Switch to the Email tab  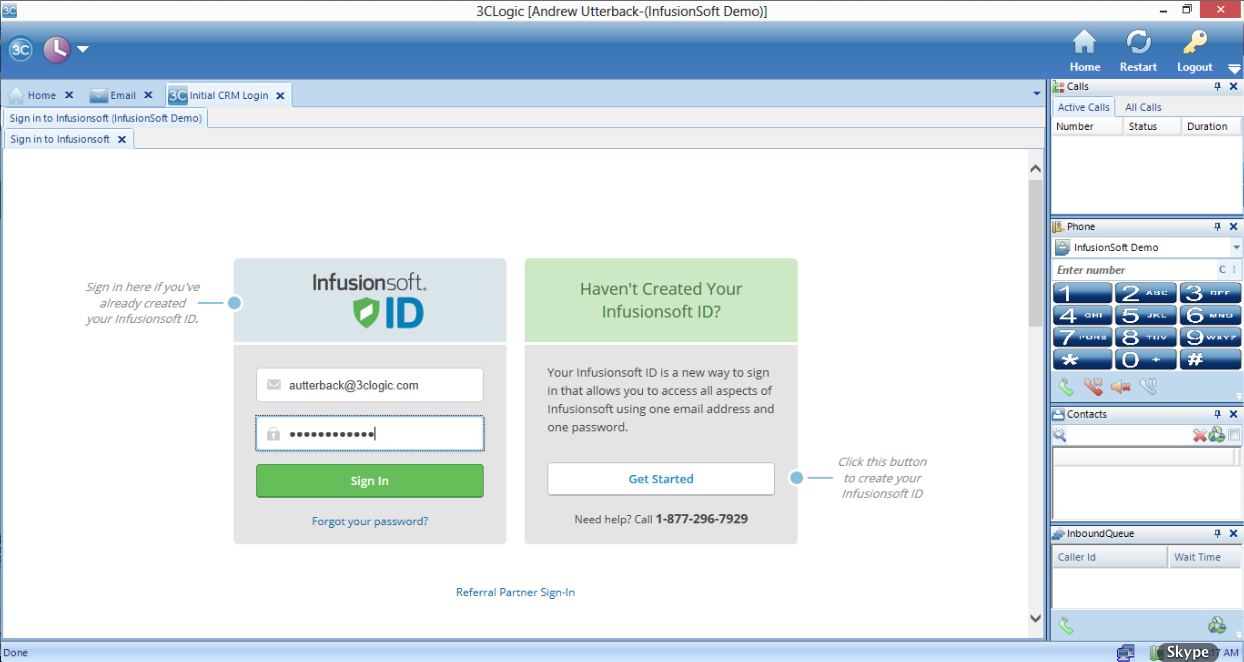(113, 95)
